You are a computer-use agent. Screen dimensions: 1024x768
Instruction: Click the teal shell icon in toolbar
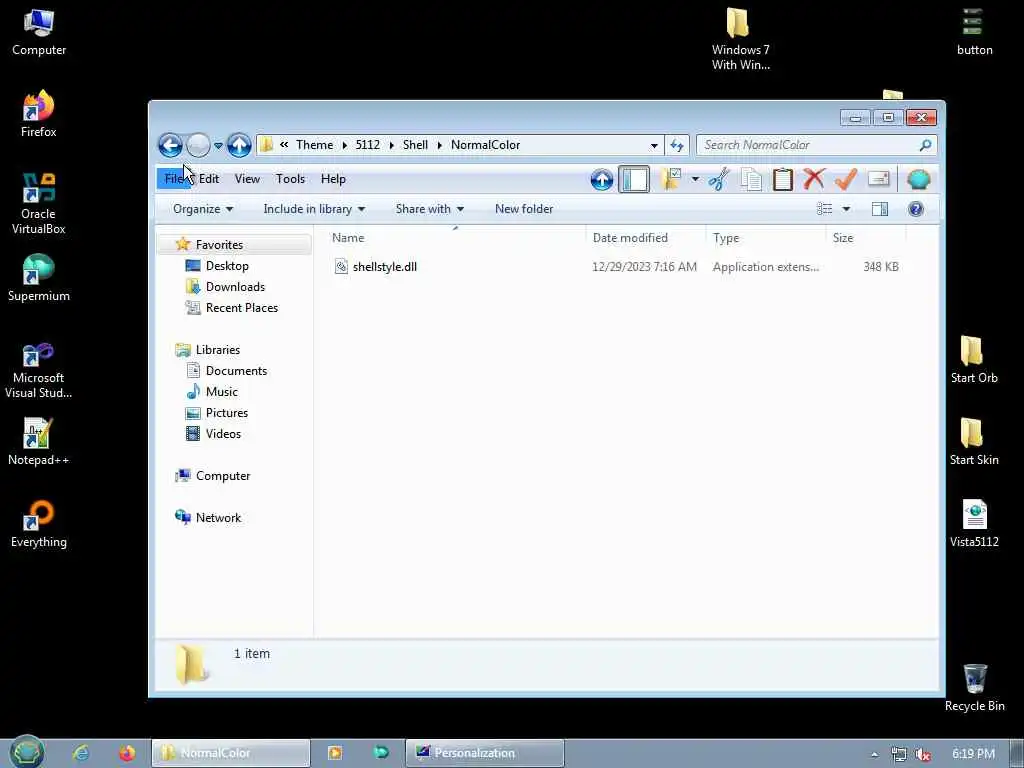point(918,179)
